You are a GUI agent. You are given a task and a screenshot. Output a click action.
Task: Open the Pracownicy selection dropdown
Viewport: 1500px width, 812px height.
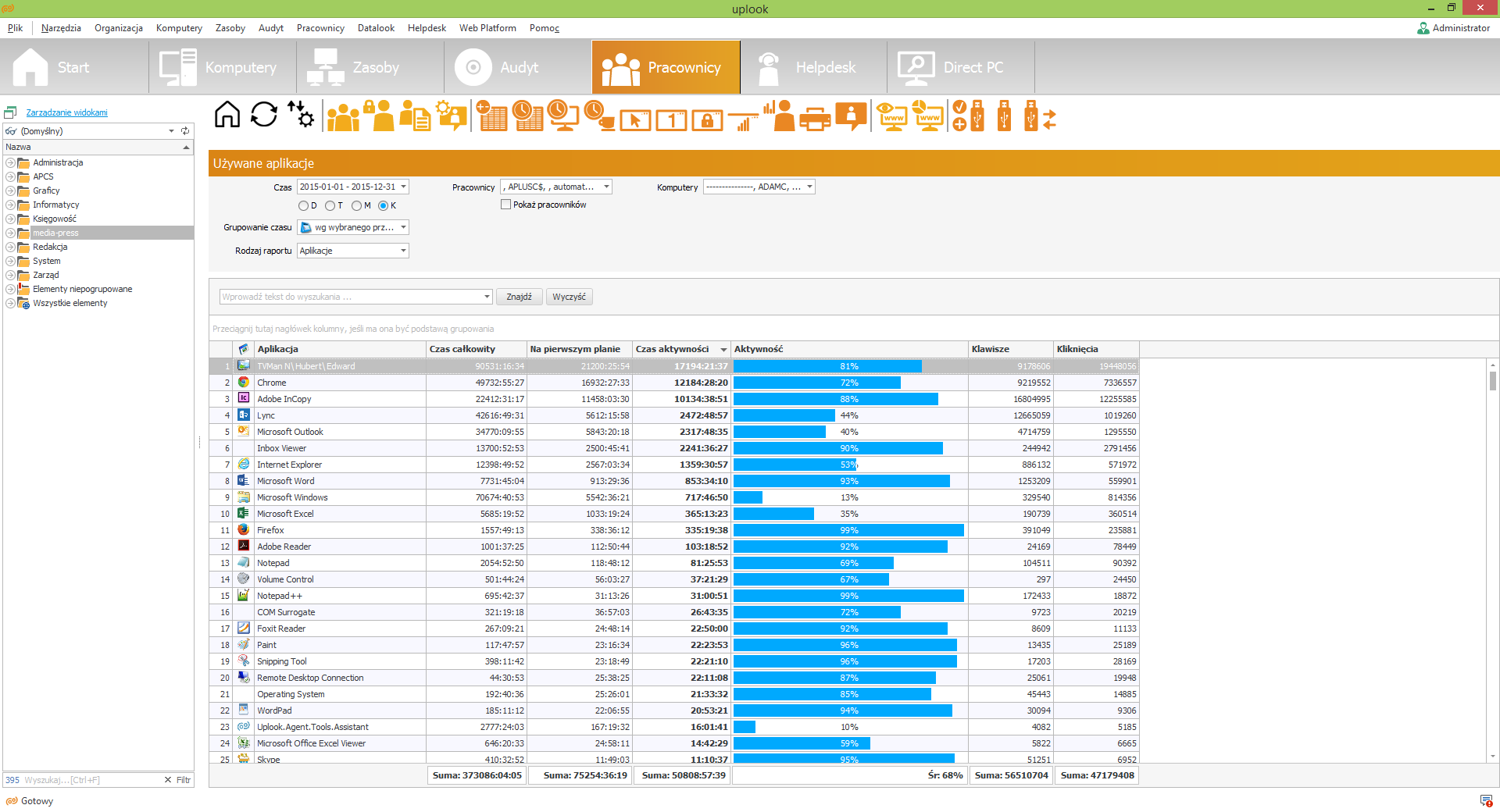tap(606, 187)
